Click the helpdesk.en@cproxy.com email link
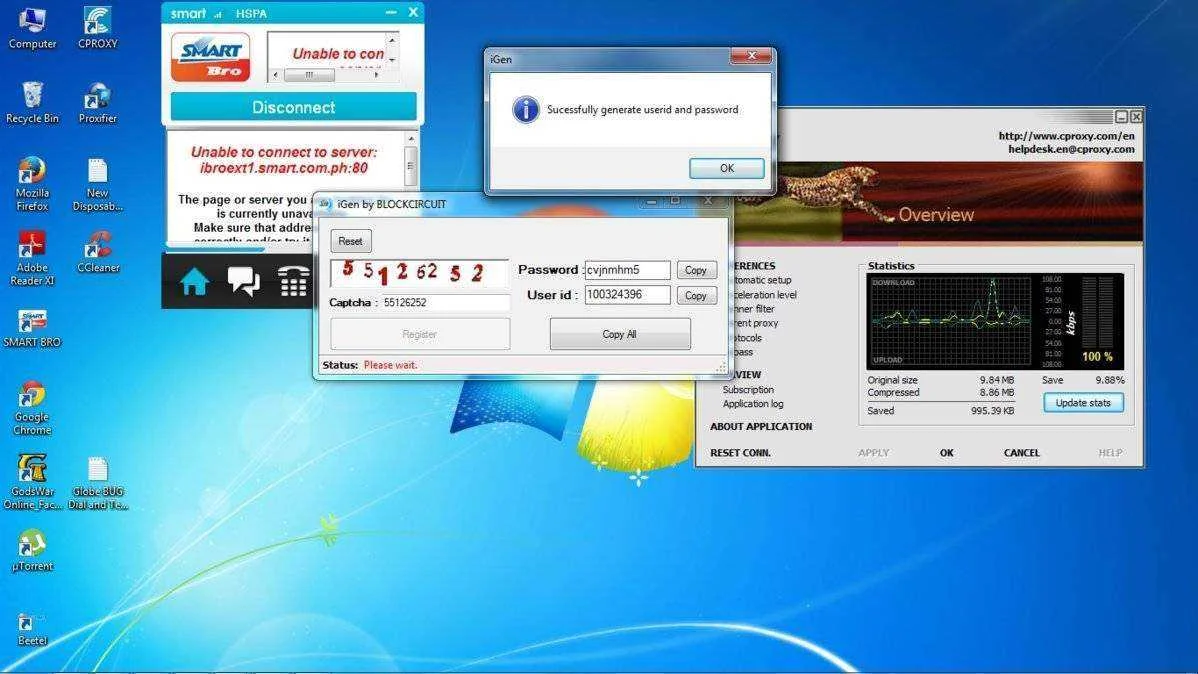 click(x=1071, y=149)
